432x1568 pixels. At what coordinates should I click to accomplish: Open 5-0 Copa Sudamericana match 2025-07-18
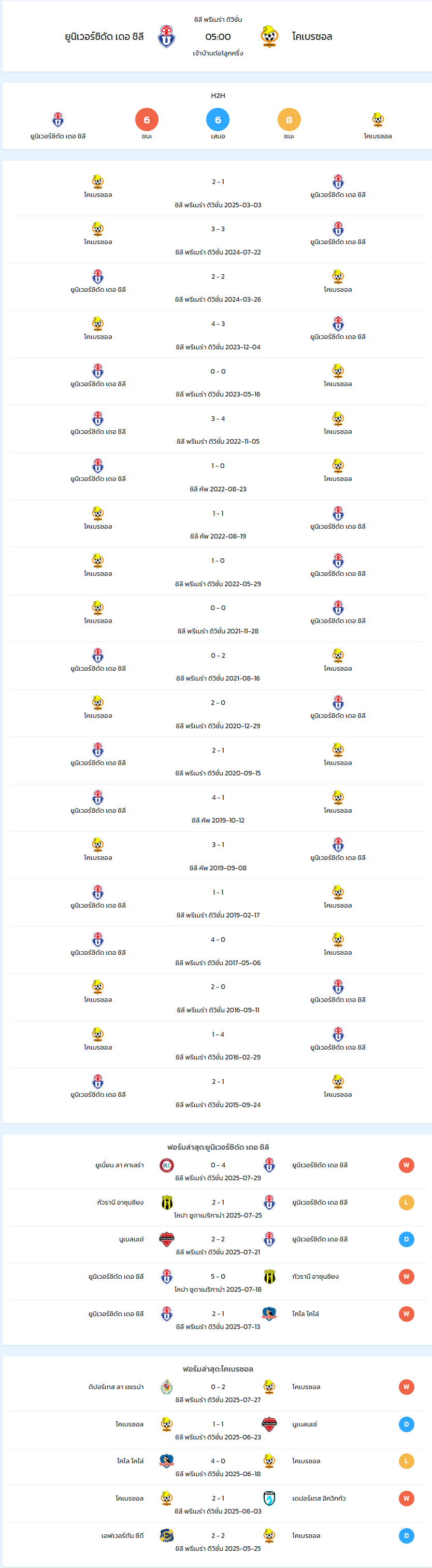tap(218, 1282)
